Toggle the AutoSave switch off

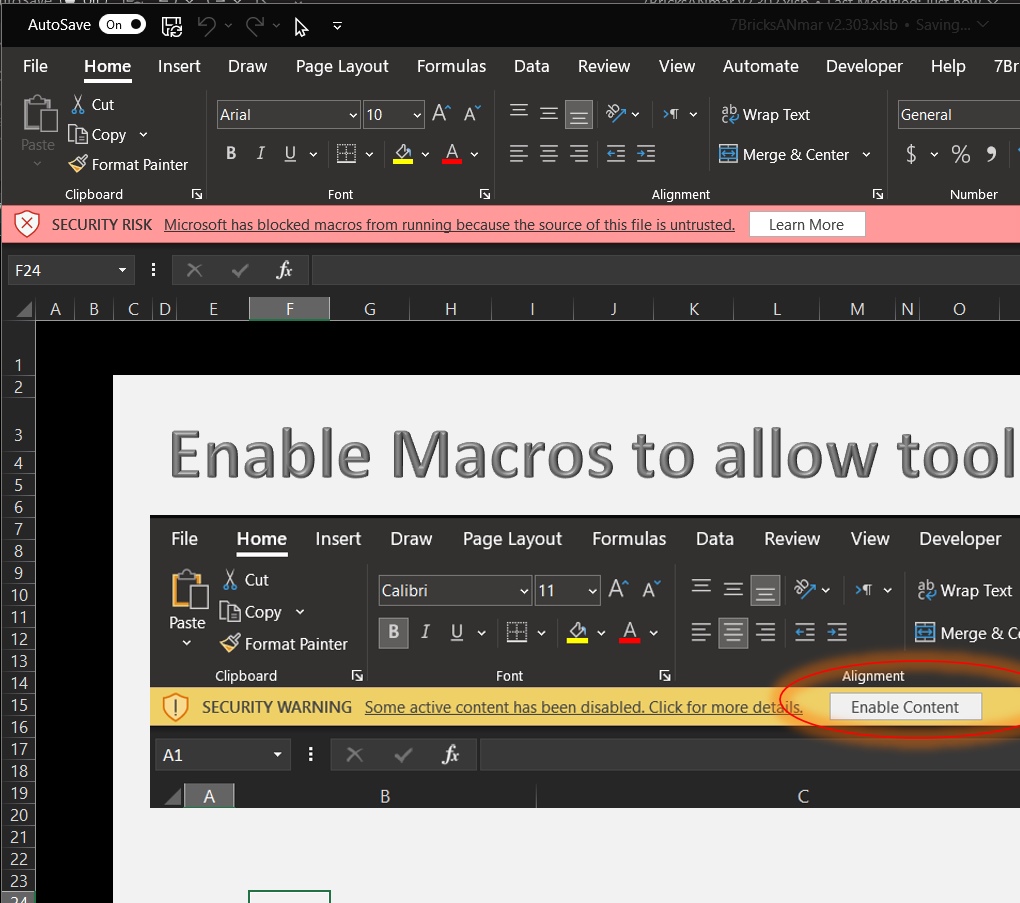pos(124,25)
